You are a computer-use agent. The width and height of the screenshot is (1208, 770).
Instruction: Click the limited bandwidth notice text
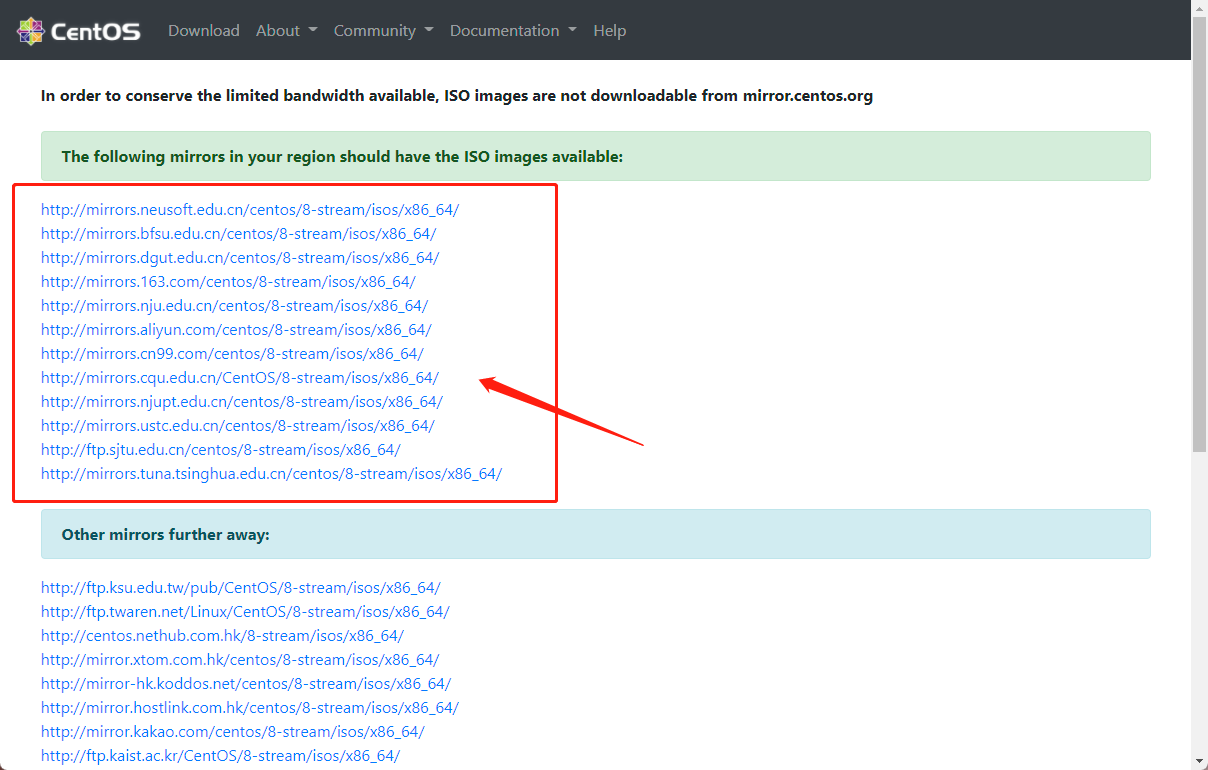pyautogui.click(x=457, y=96)
